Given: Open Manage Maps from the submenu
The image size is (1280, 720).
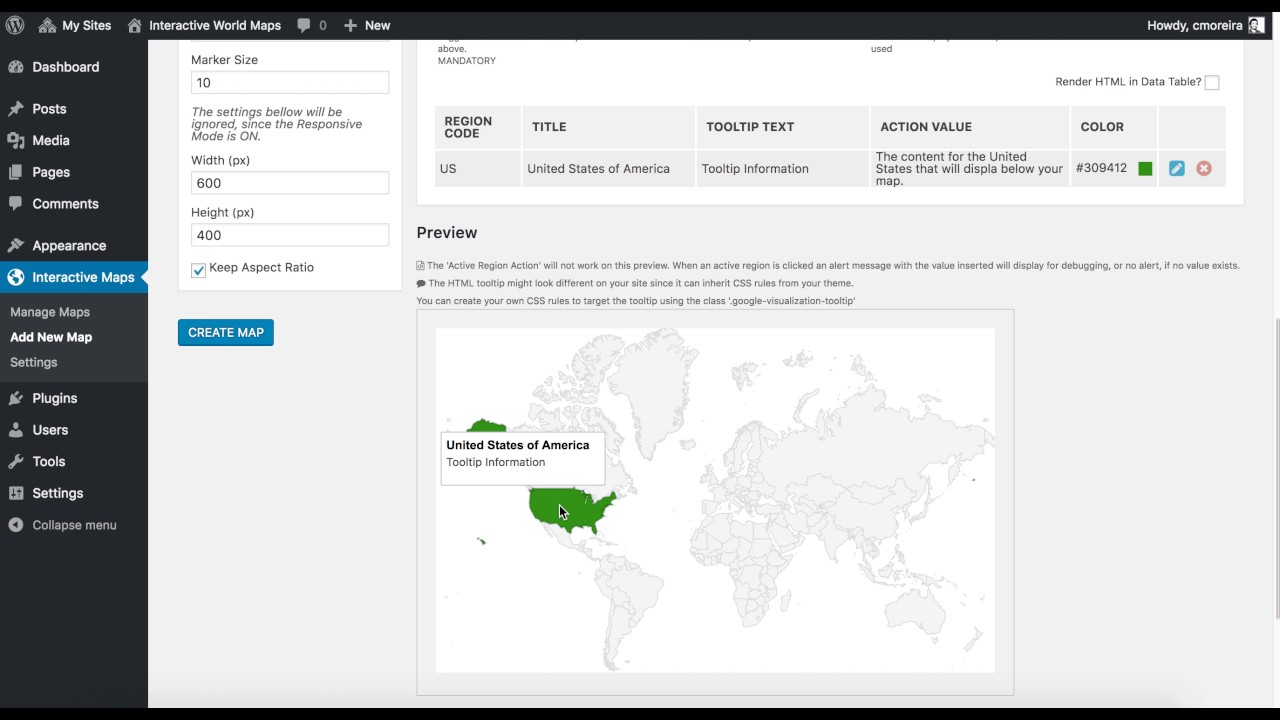Looking at the screenshot, I should click(49, 311).
